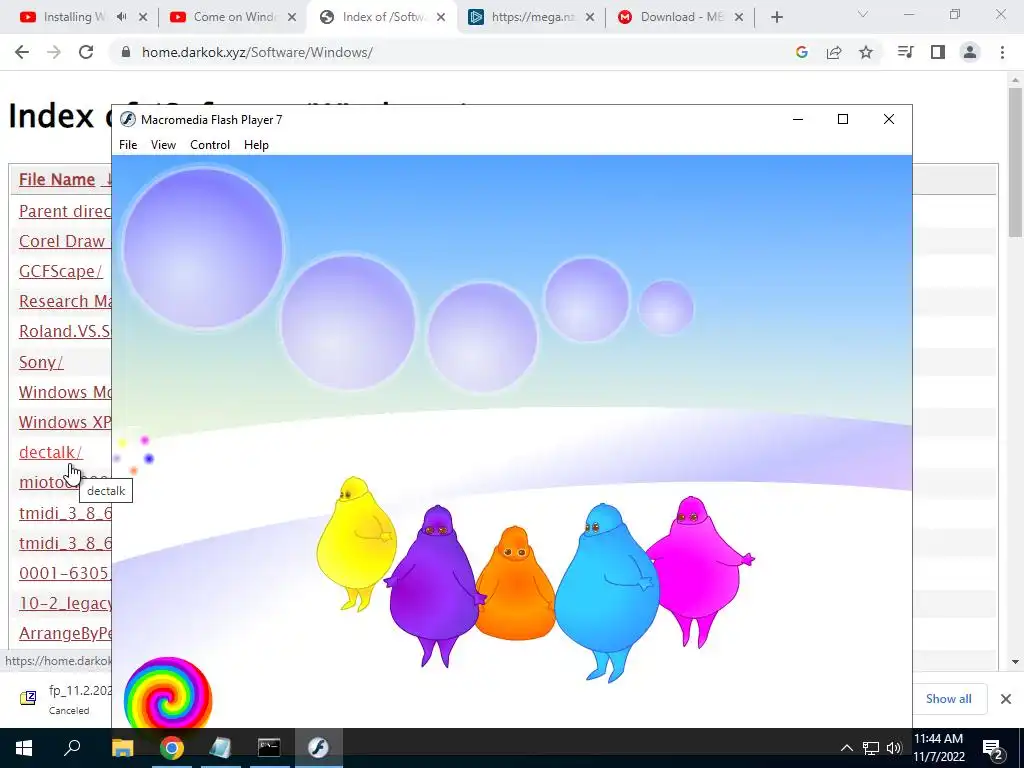
Task: Close the 'Download - ME' tab
Action: (x=739, y=18)
